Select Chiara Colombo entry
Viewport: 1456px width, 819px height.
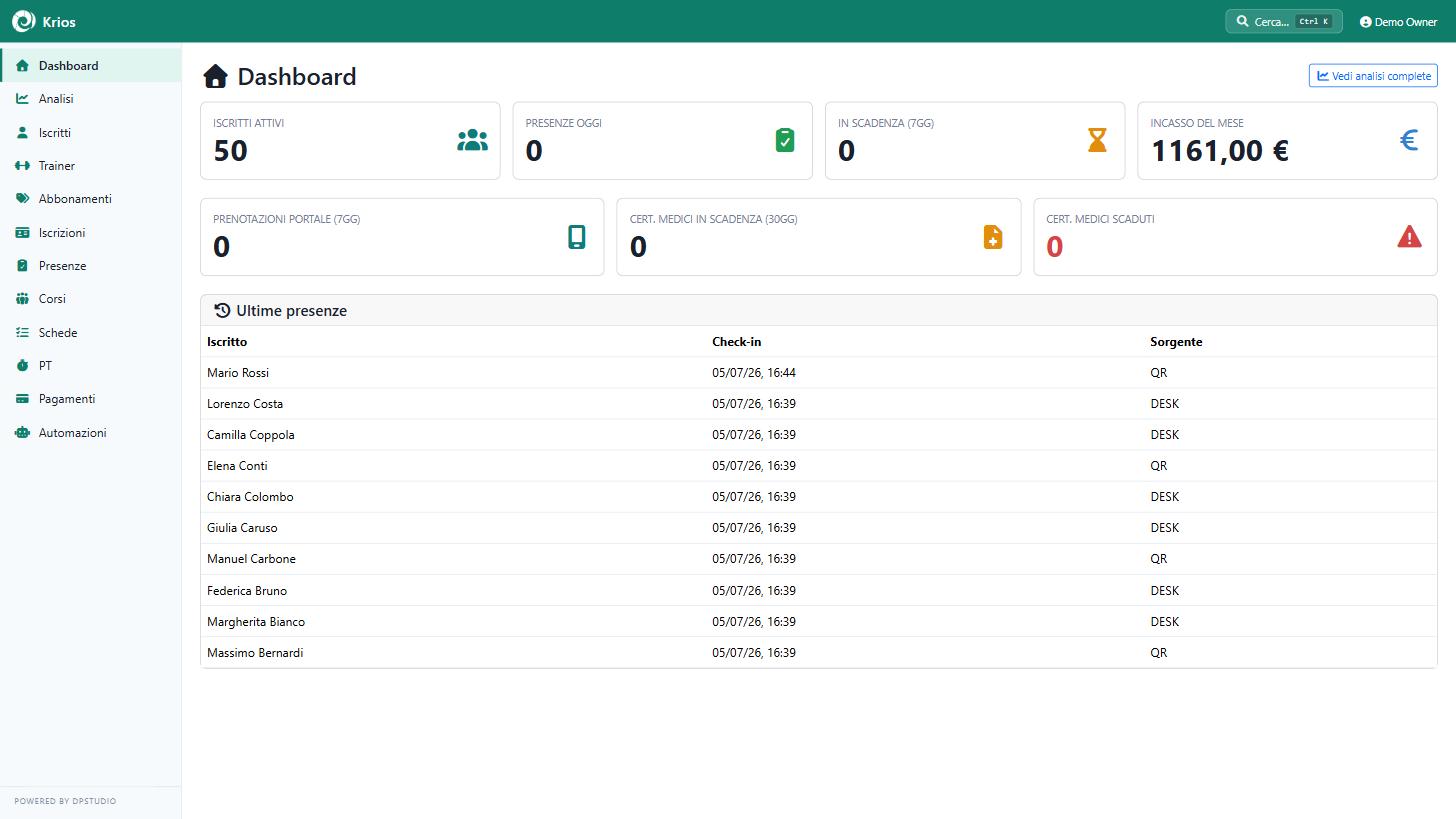[x=250, y=497]
